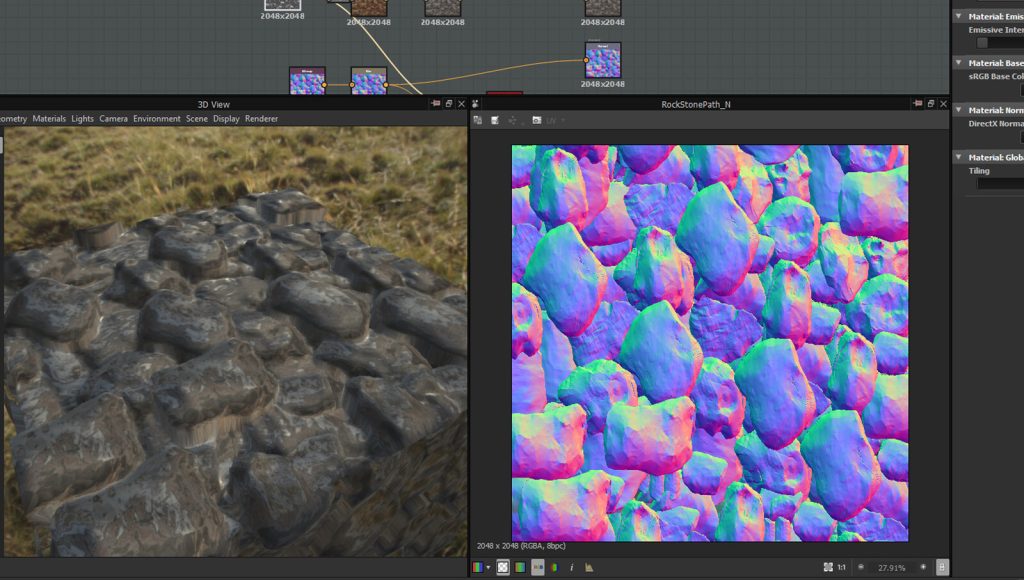Viewport: 1024px width, 580px height.
Task: Show image information with the i icon
Action: (x=571, y=567)
